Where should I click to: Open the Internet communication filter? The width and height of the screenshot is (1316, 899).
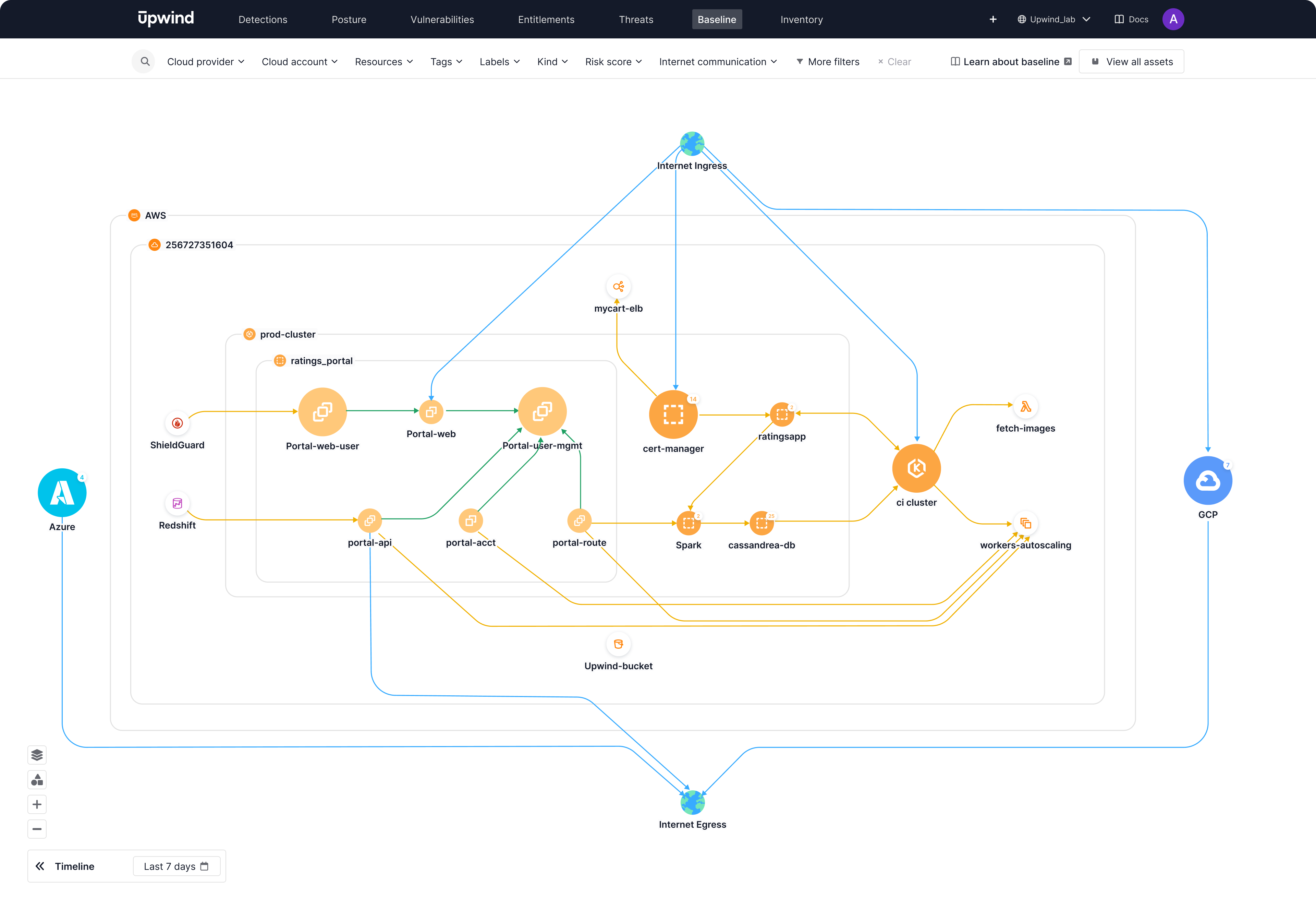[x=718, y=61]
